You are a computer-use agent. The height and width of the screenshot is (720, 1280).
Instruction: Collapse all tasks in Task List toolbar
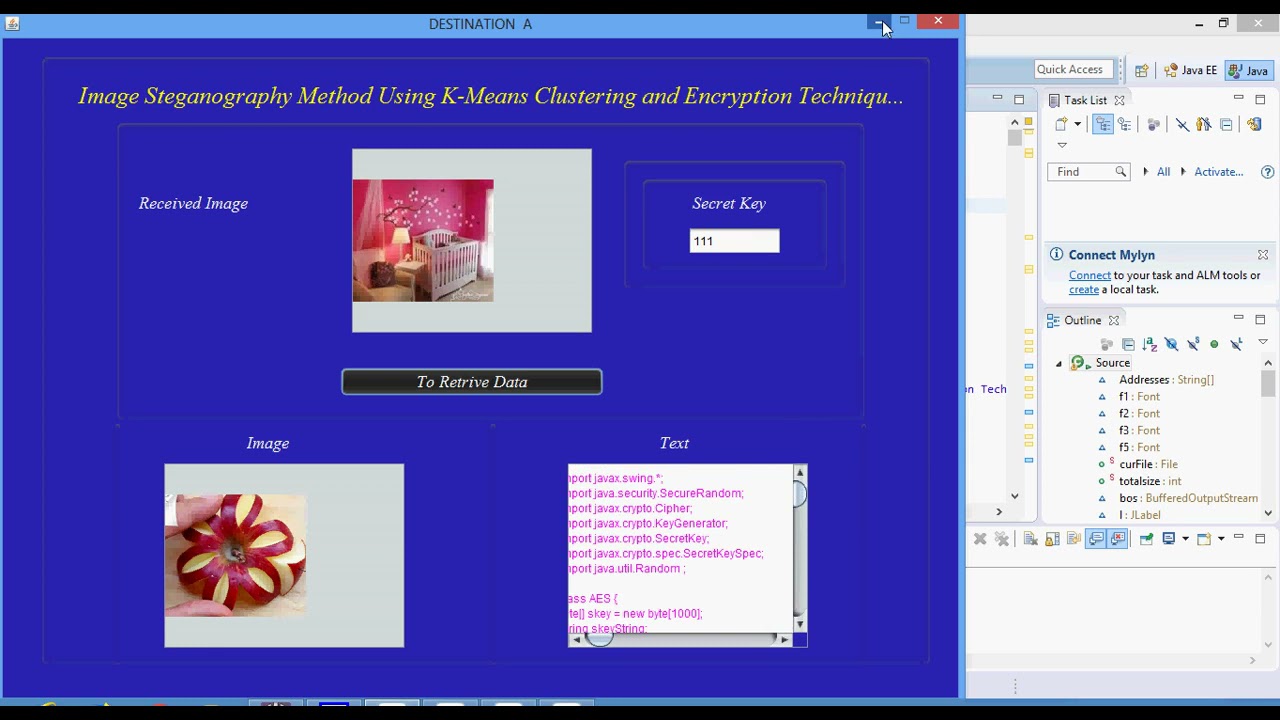tap(1226, 125)
